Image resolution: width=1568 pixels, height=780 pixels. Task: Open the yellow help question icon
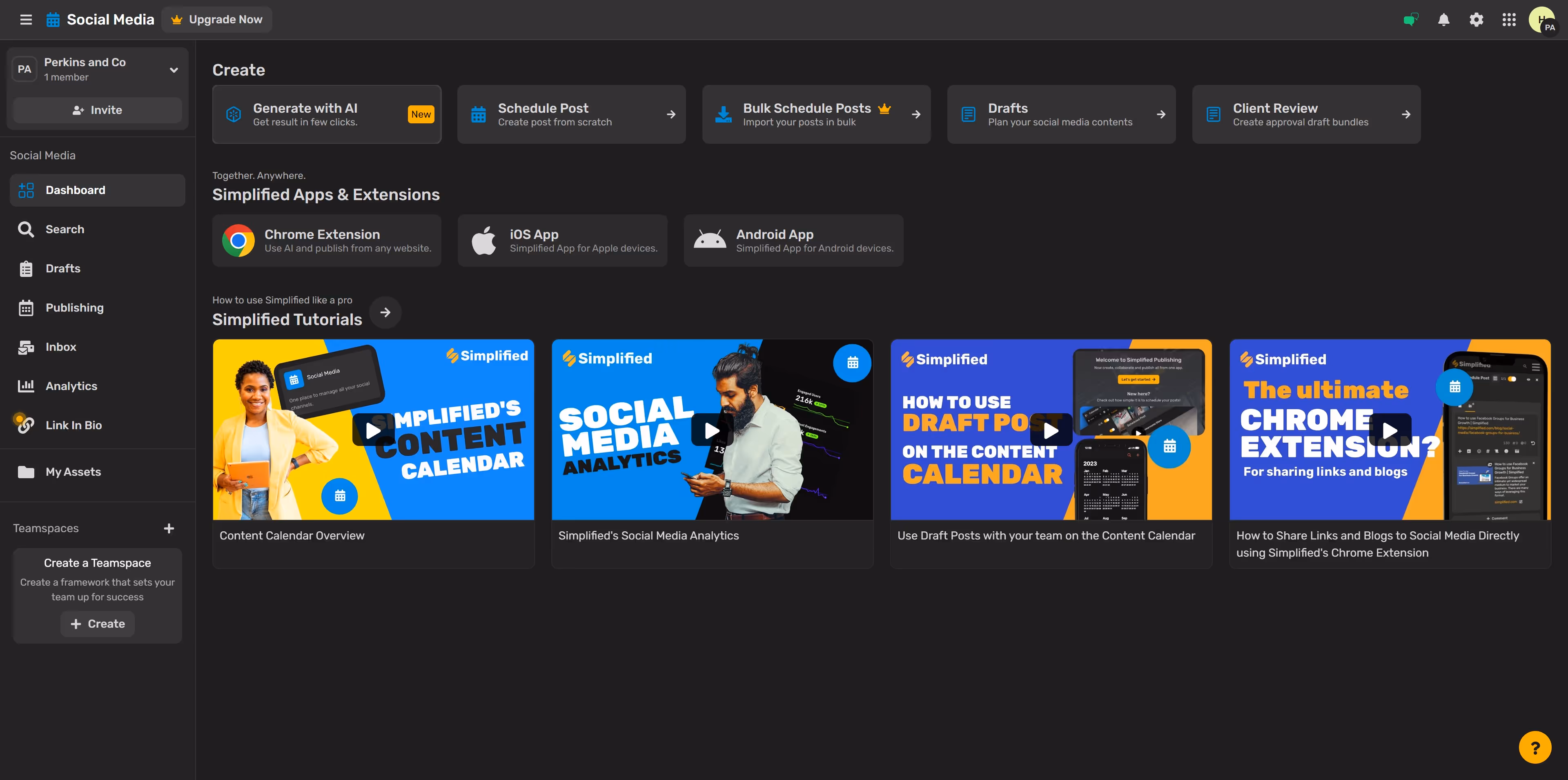pos(1535,747)
